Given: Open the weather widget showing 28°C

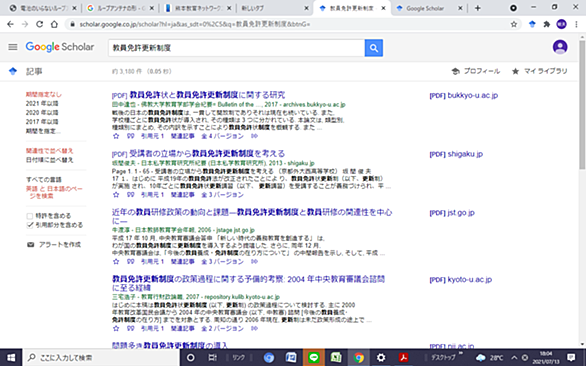Looking at the screenshot, I should coord(490,358).
